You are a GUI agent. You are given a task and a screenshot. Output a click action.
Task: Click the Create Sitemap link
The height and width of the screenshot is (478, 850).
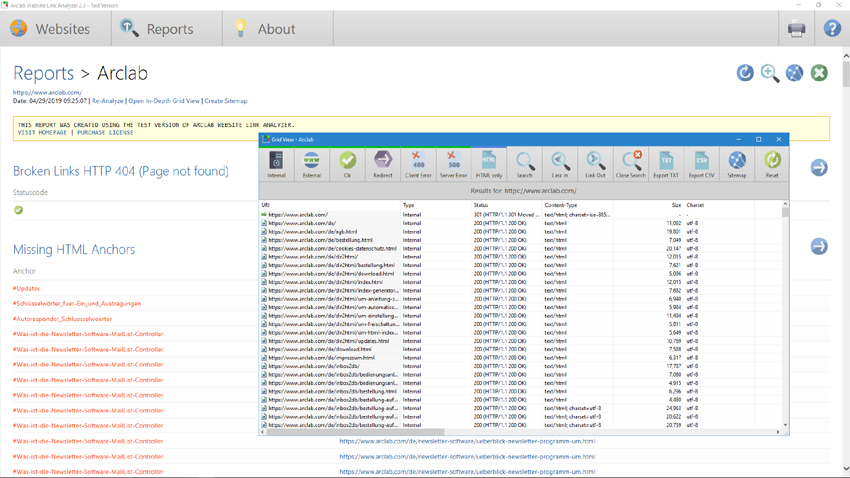[x=226, y=101]
